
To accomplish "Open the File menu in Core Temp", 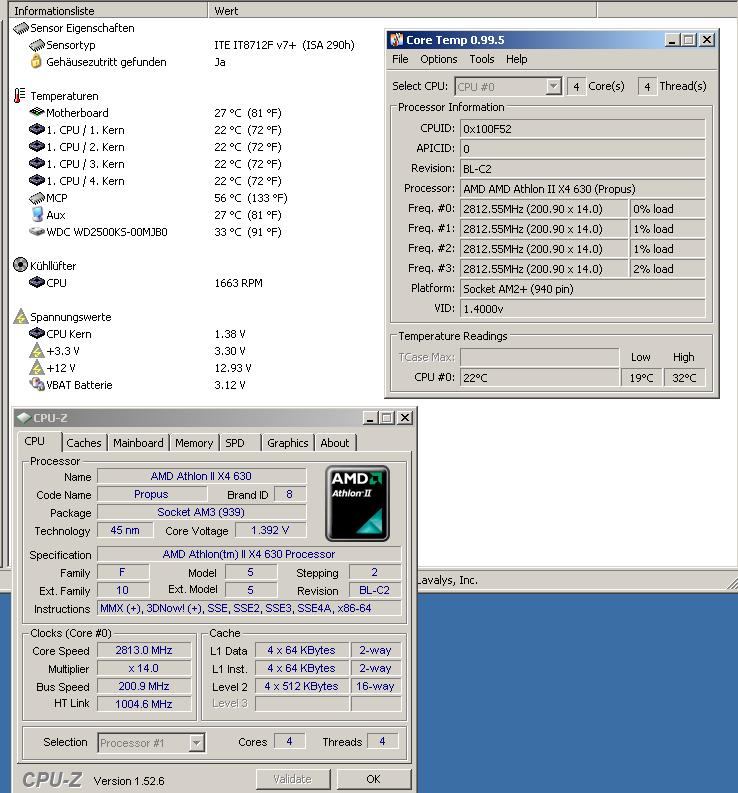I will (400, 59).
